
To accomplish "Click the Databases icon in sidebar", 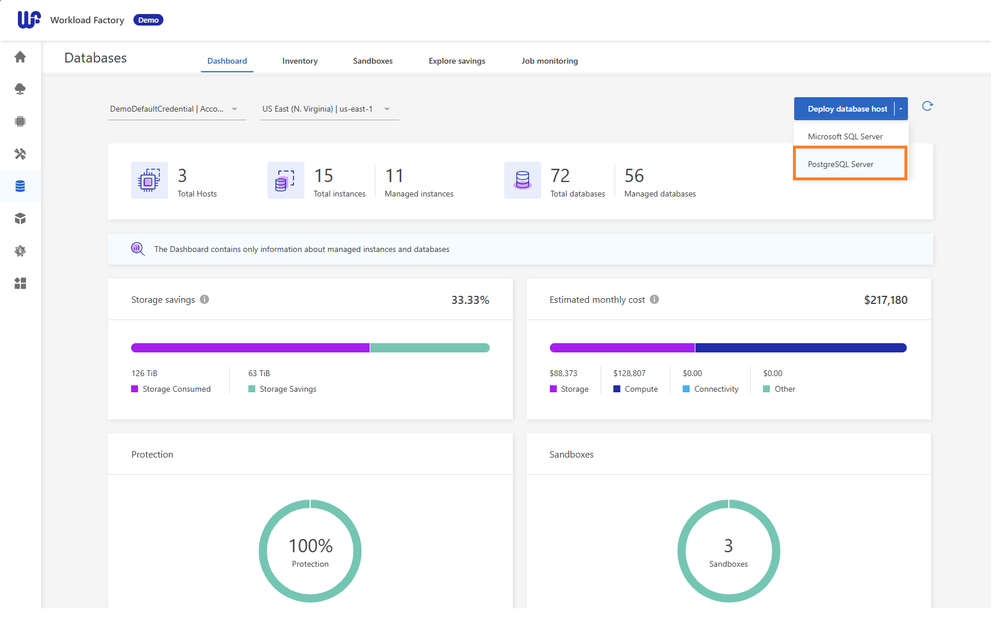I will pos(20,186).
